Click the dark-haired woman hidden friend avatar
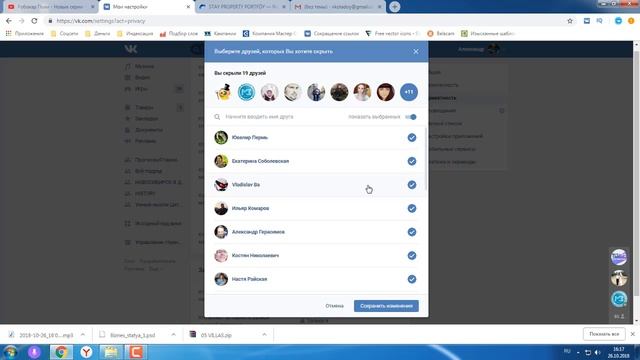640x360 pixels. click(x=386, y=92)
